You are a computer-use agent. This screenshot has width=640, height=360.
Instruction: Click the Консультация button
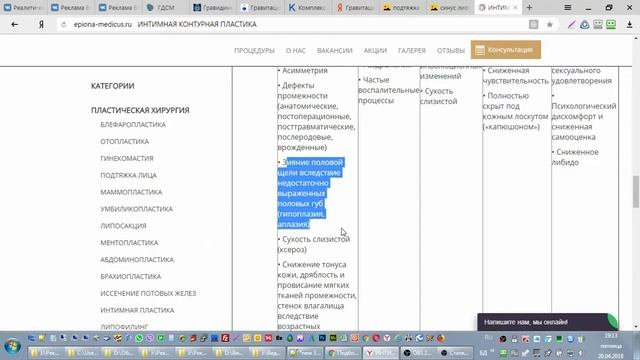pos(506,50)
